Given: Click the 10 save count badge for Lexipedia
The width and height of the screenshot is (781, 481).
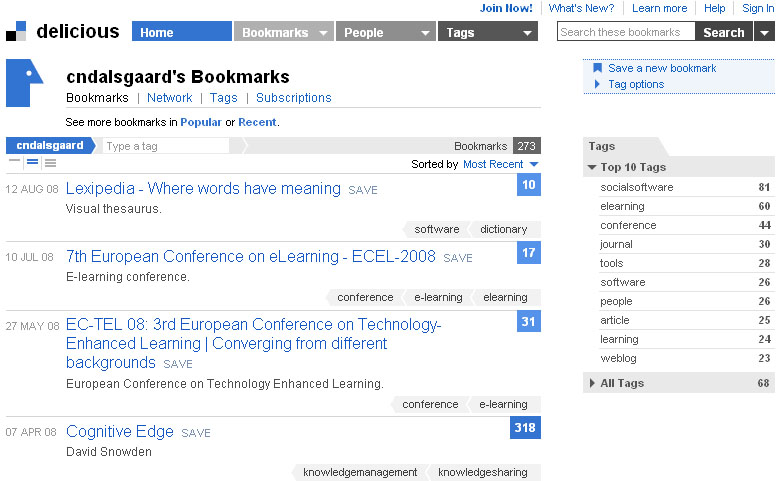Looking at the screenshot, I should (x=529, y=185).
